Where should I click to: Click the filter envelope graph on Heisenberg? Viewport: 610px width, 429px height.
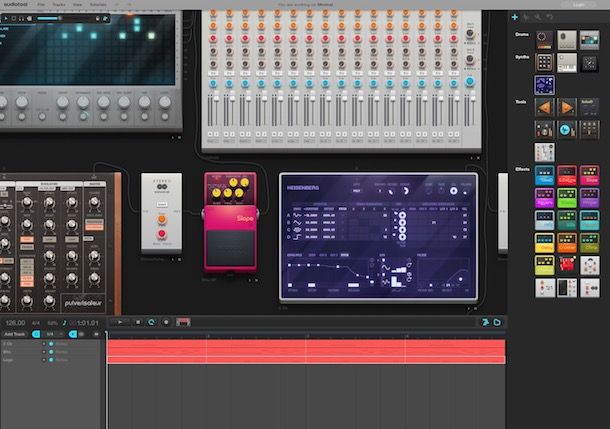pyautogui.click(x=443, y=273)
